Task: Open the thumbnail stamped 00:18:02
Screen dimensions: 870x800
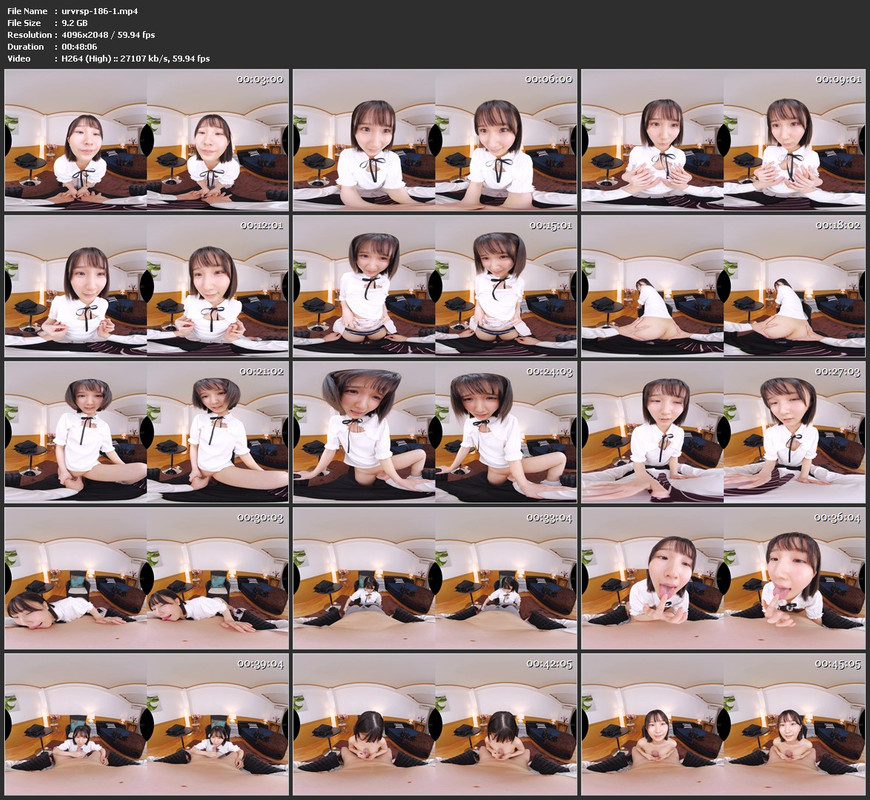Action: [724, 286]
